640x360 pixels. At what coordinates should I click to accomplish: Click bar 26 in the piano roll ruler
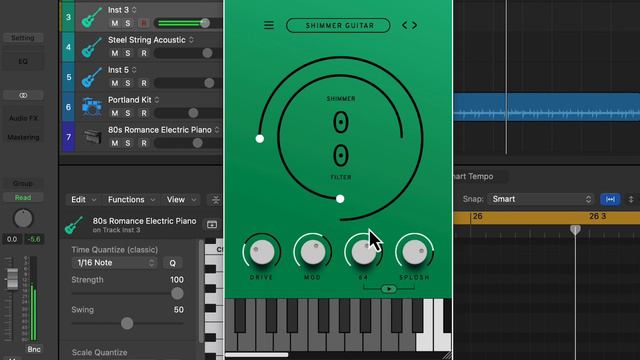(x=477, y=216)
